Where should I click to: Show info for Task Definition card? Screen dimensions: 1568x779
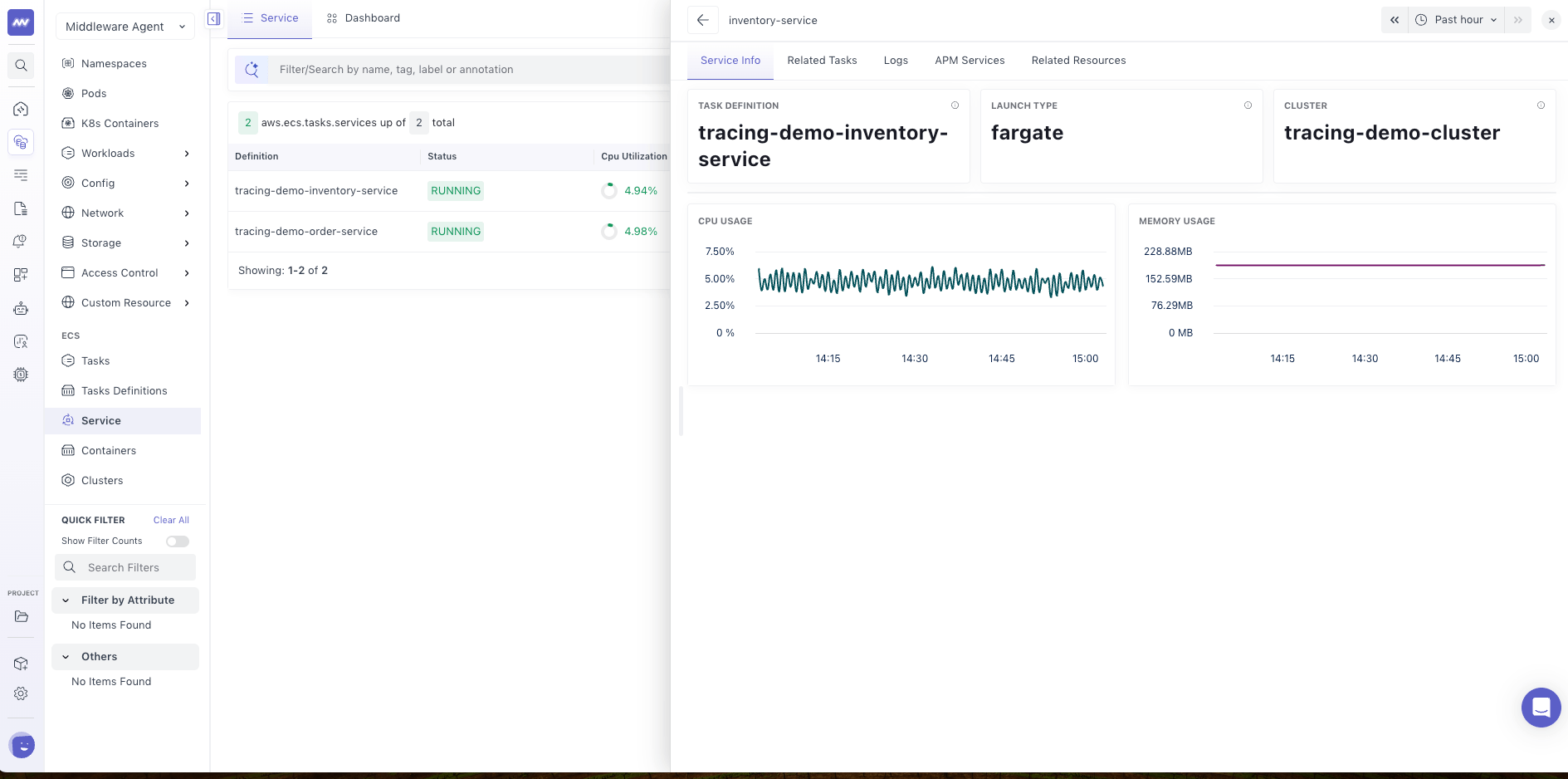pos(955,105)
